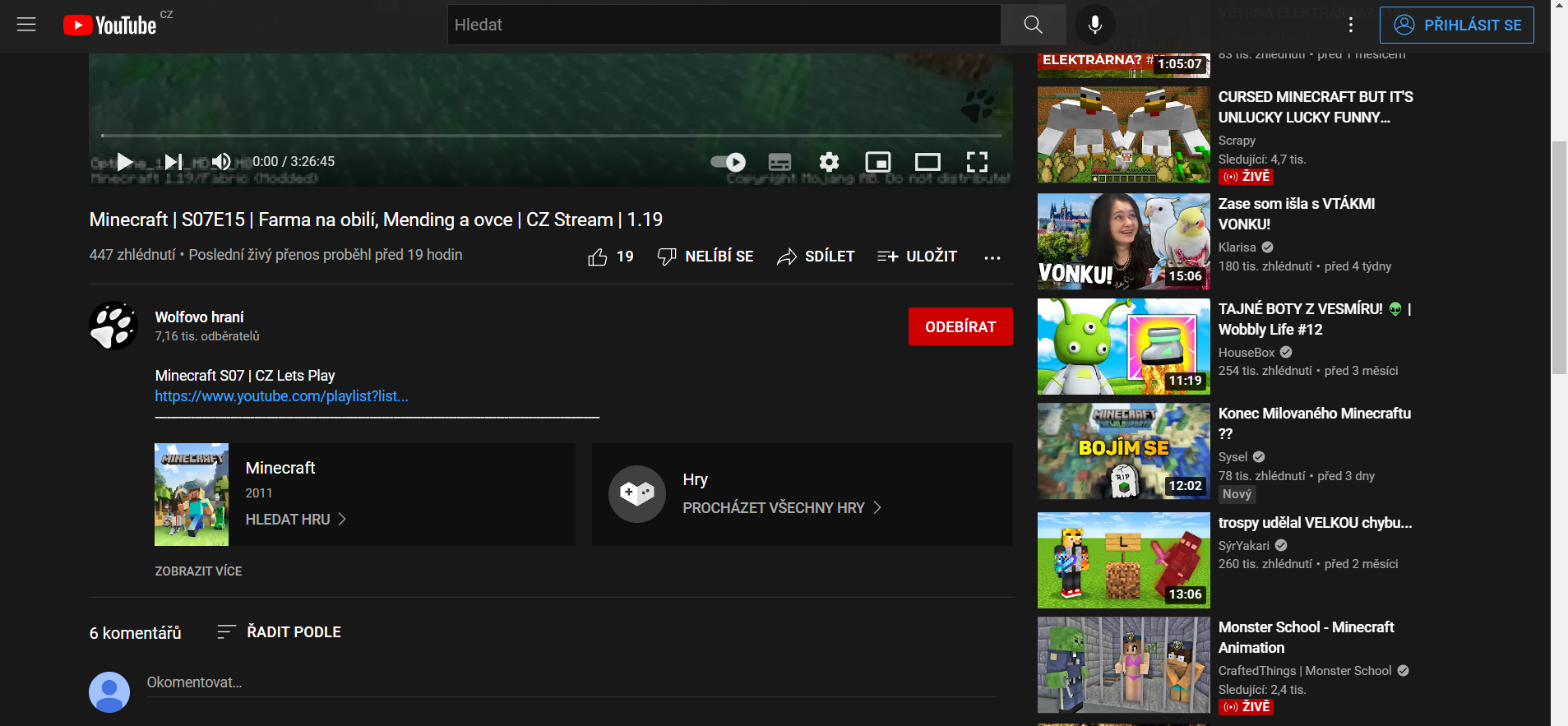The height and width of the screenshot is (726, 1568).
Task: Browse all games PROCHÁZET VŠECHNY HRY
Action: coord(782,508)
